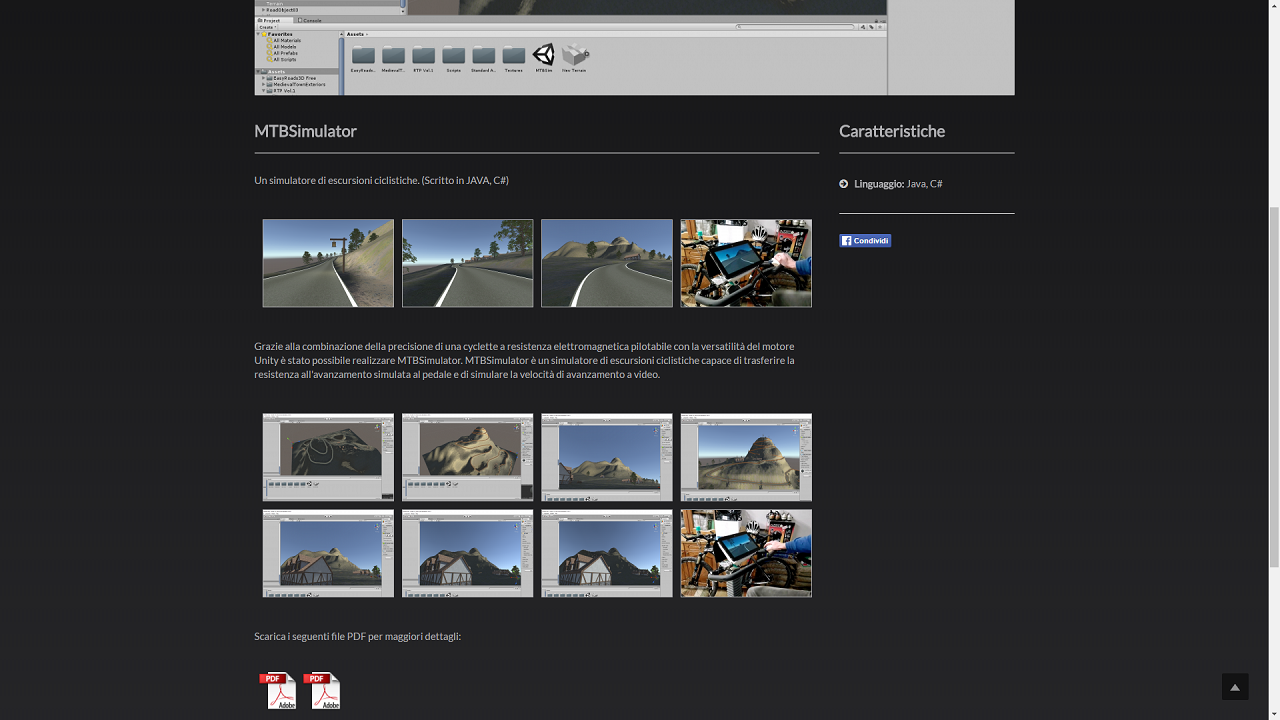Open the road with trees thumbnail
This screenshot has height=720, width=1280.
click(467, 263)
